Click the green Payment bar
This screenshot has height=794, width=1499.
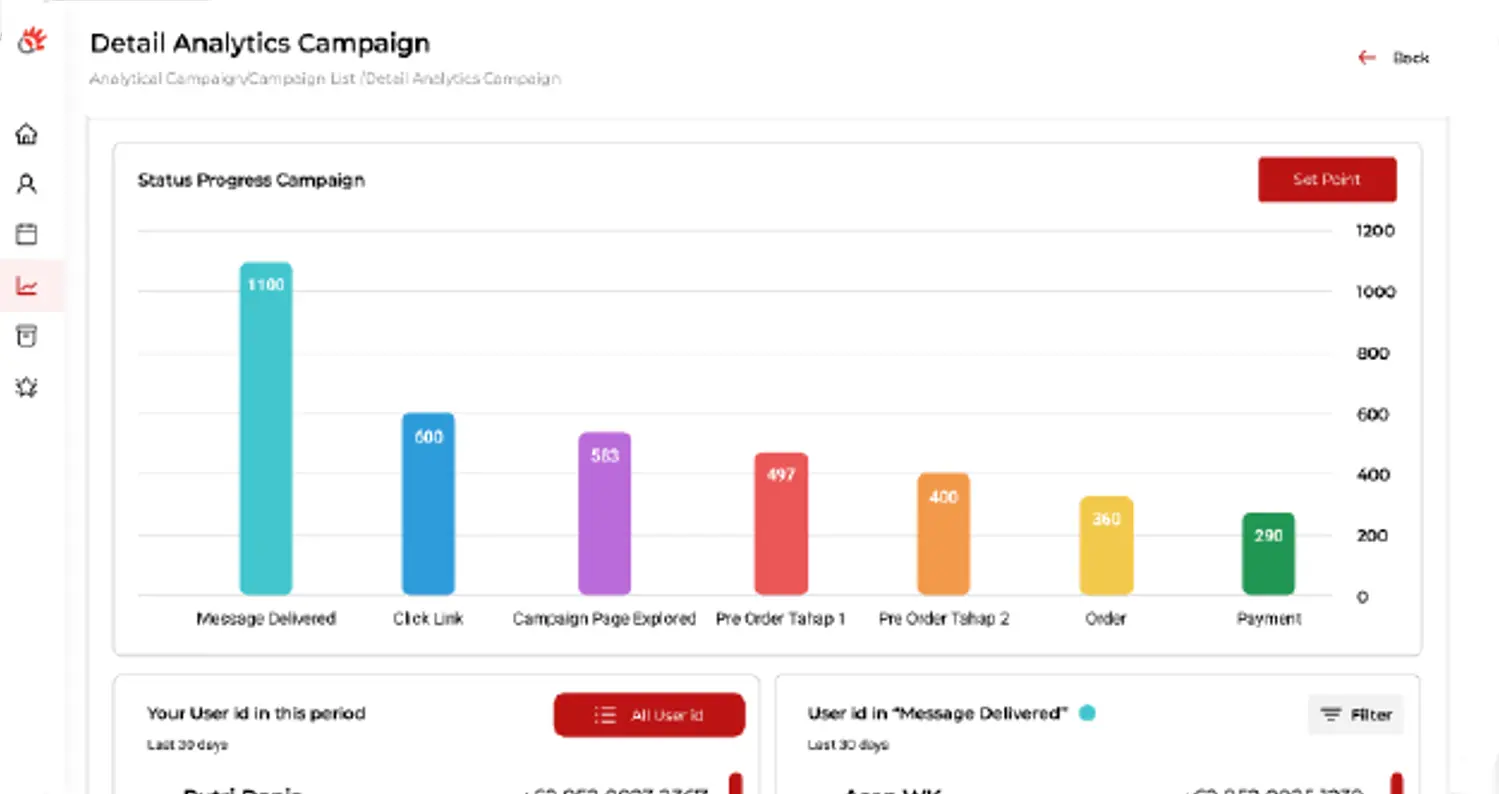(x=1268, y=554)
